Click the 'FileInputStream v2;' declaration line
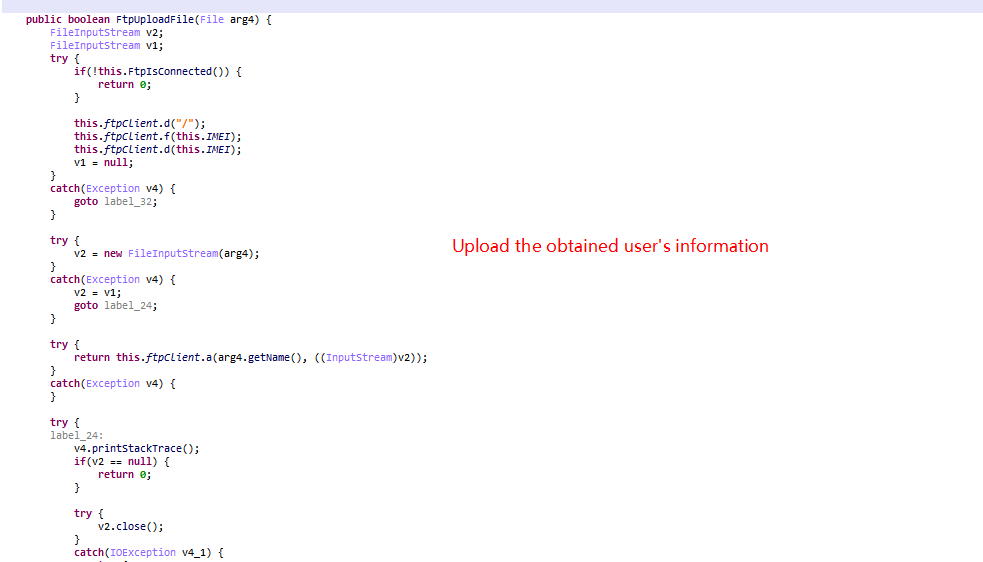Viewport: 983px width, 562px height. (107, 33)
